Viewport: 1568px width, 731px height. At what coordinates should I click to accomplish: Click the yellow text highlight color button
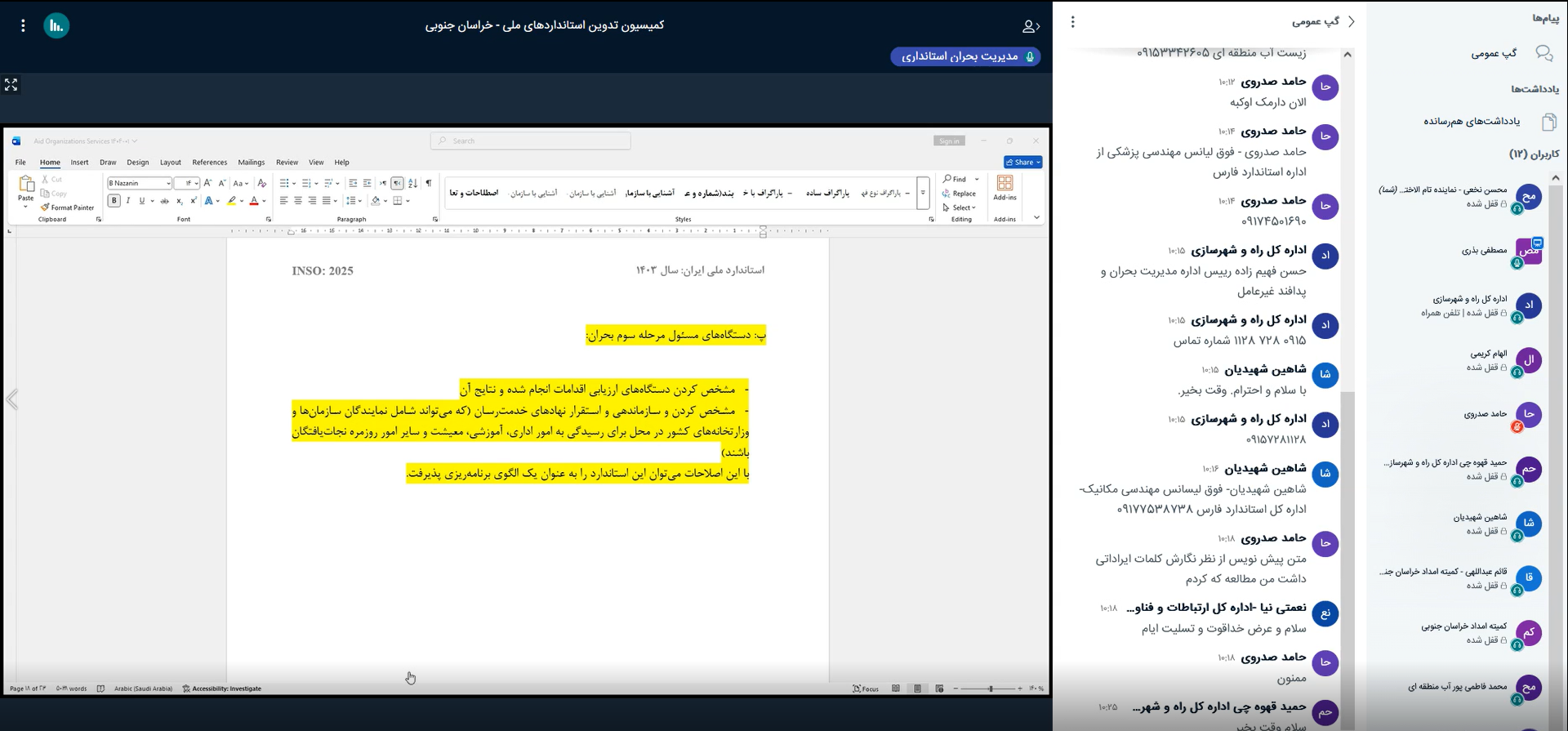[232, 201]
